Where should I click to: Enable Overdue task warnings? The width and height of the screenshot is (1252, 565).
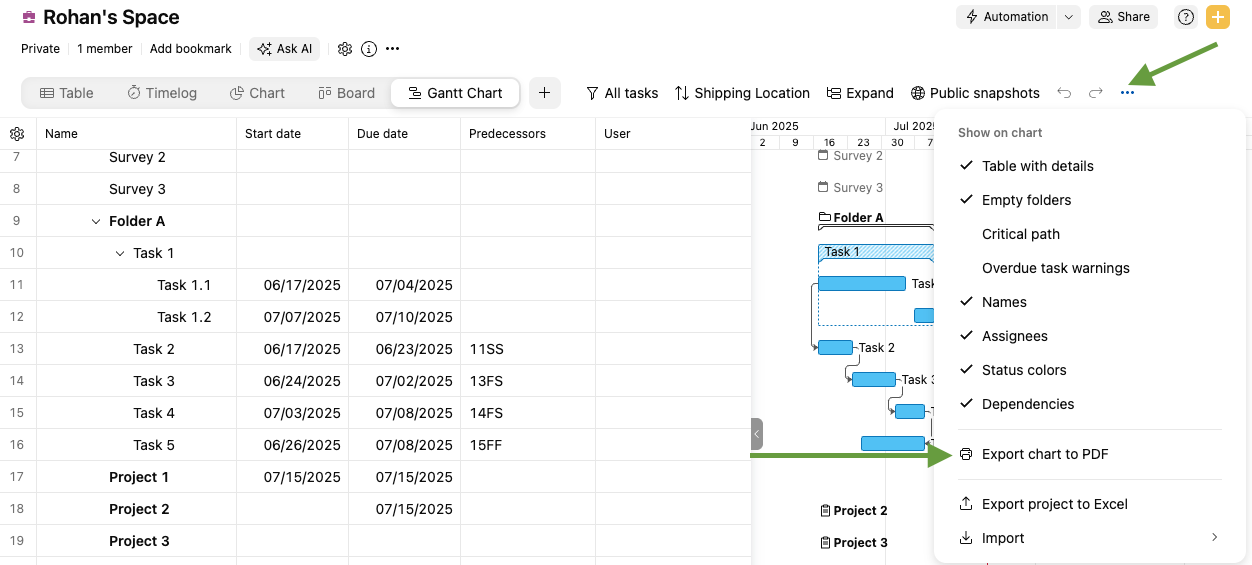1055,268
